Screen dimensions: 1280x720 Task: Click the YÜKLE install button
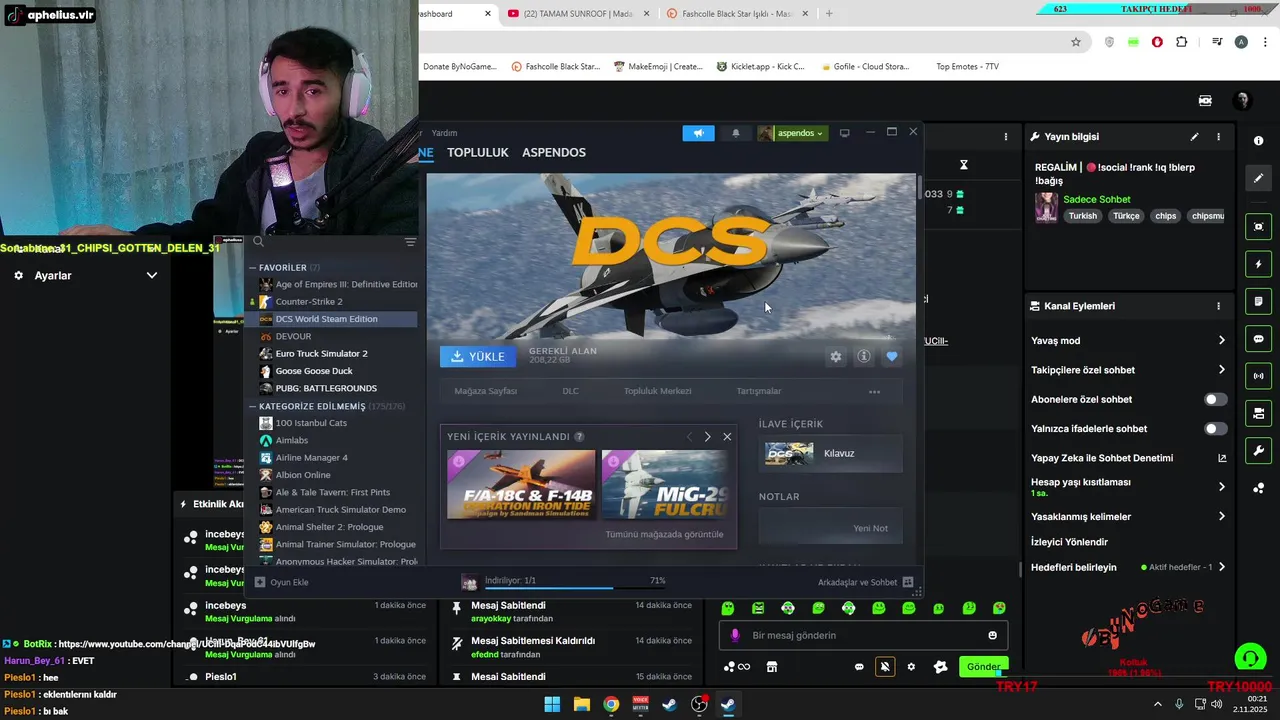point(478,356)
